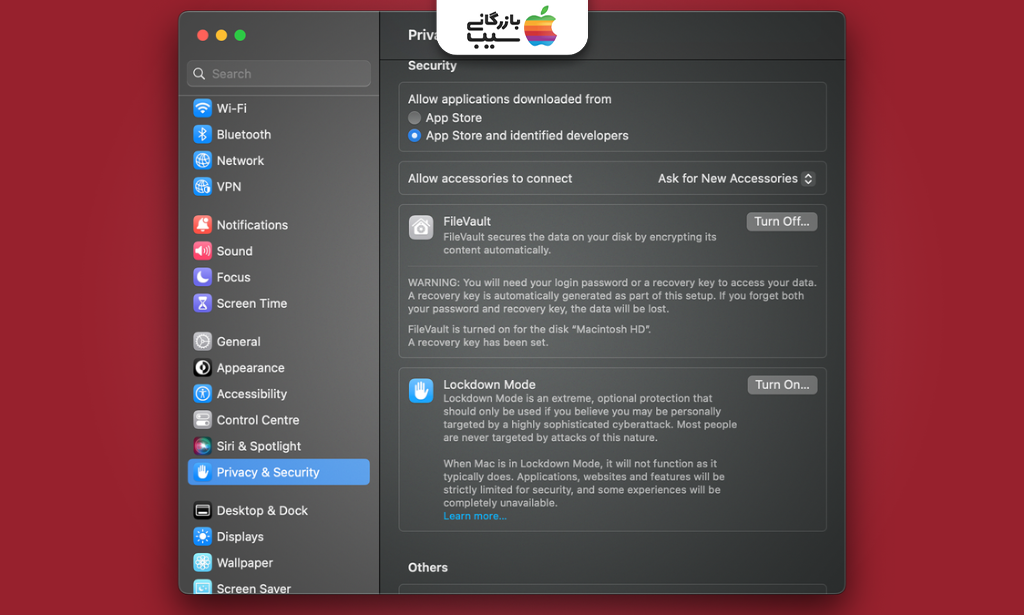Click the VPN sidebar icon
The width and height of the screenshot is (1024, 615).
click(x=202, y=186)
